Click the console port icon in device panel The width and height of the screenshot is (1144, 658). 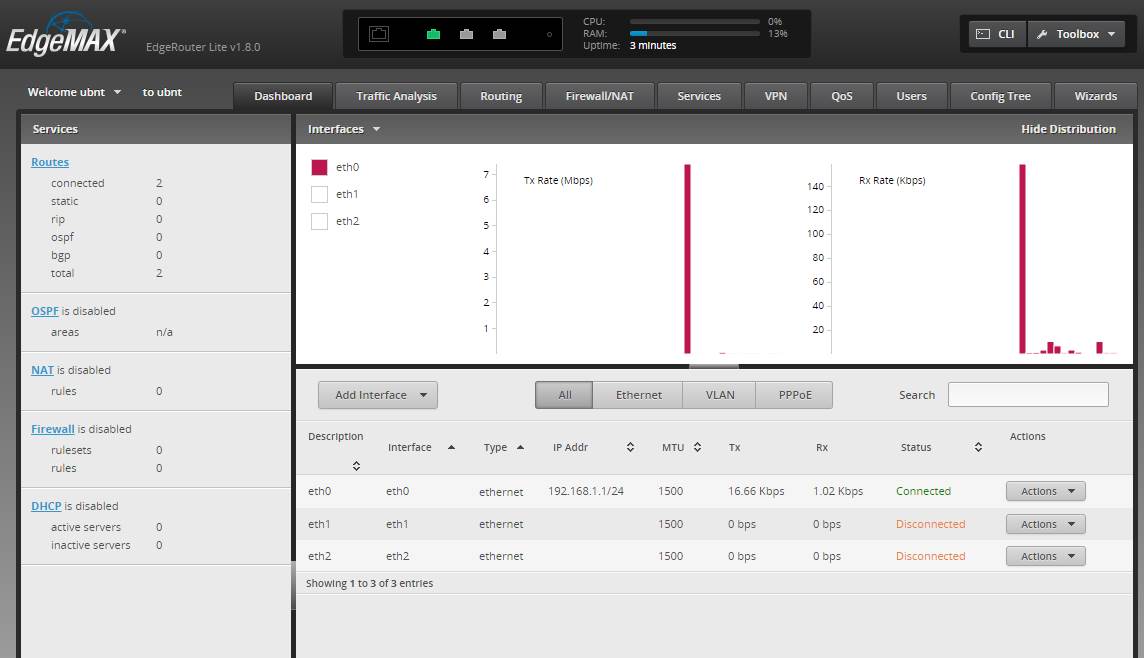point(379,34)
